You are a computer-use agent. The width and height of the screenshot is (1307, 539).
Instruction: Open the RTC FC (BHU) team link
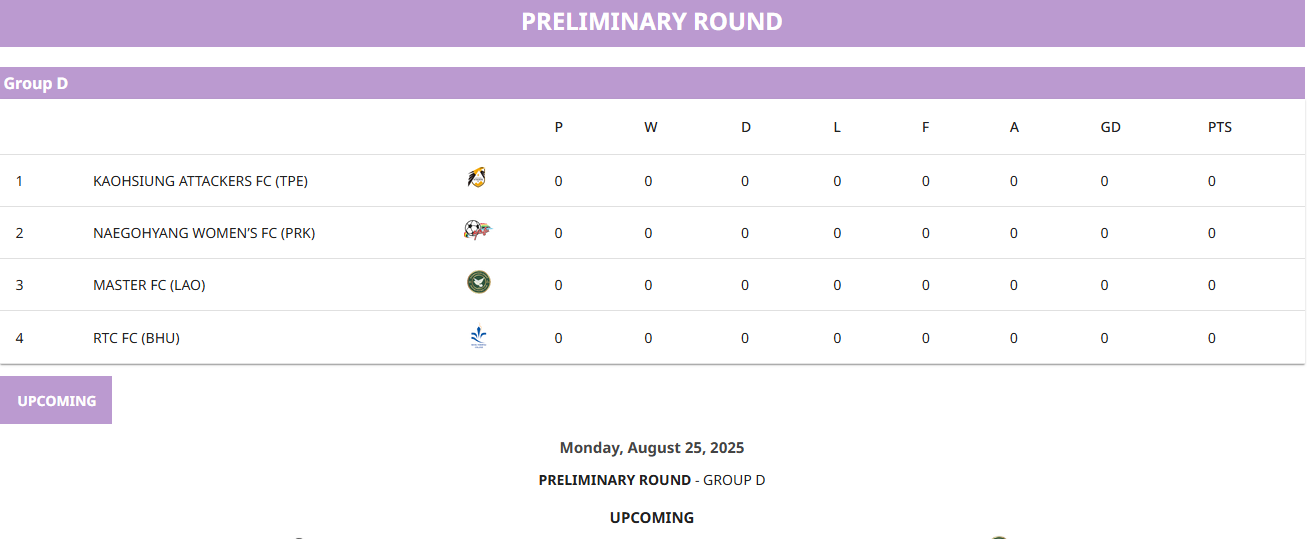(x=136, y=338)
